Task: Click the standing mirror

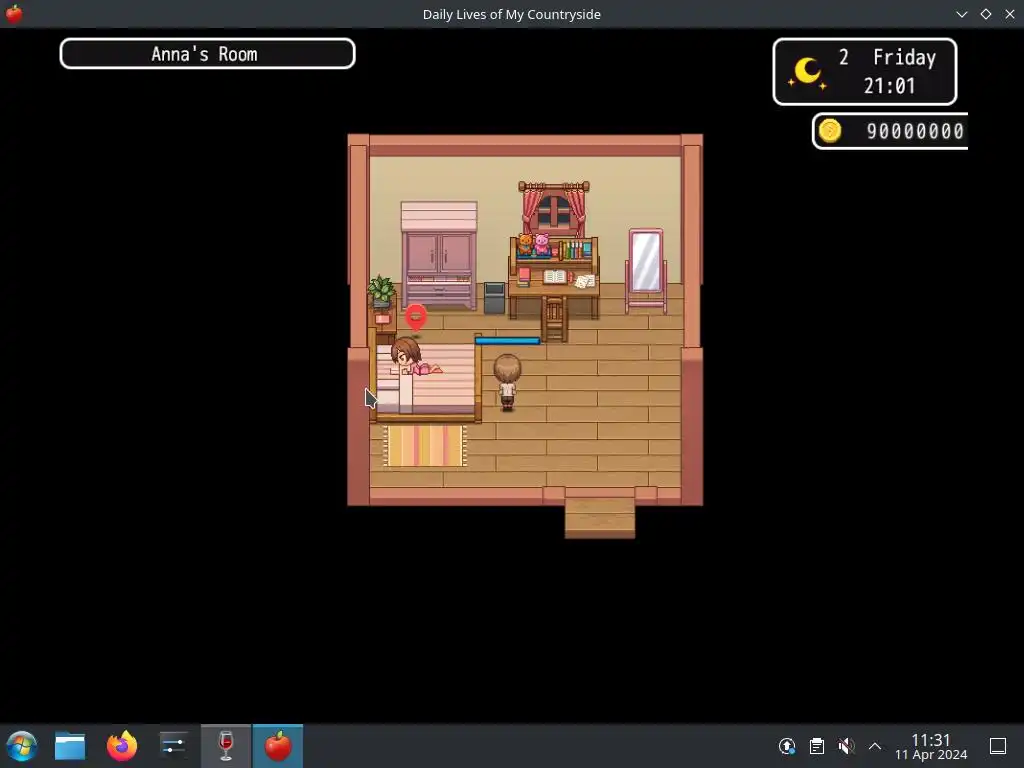Action: coord(646,270)
